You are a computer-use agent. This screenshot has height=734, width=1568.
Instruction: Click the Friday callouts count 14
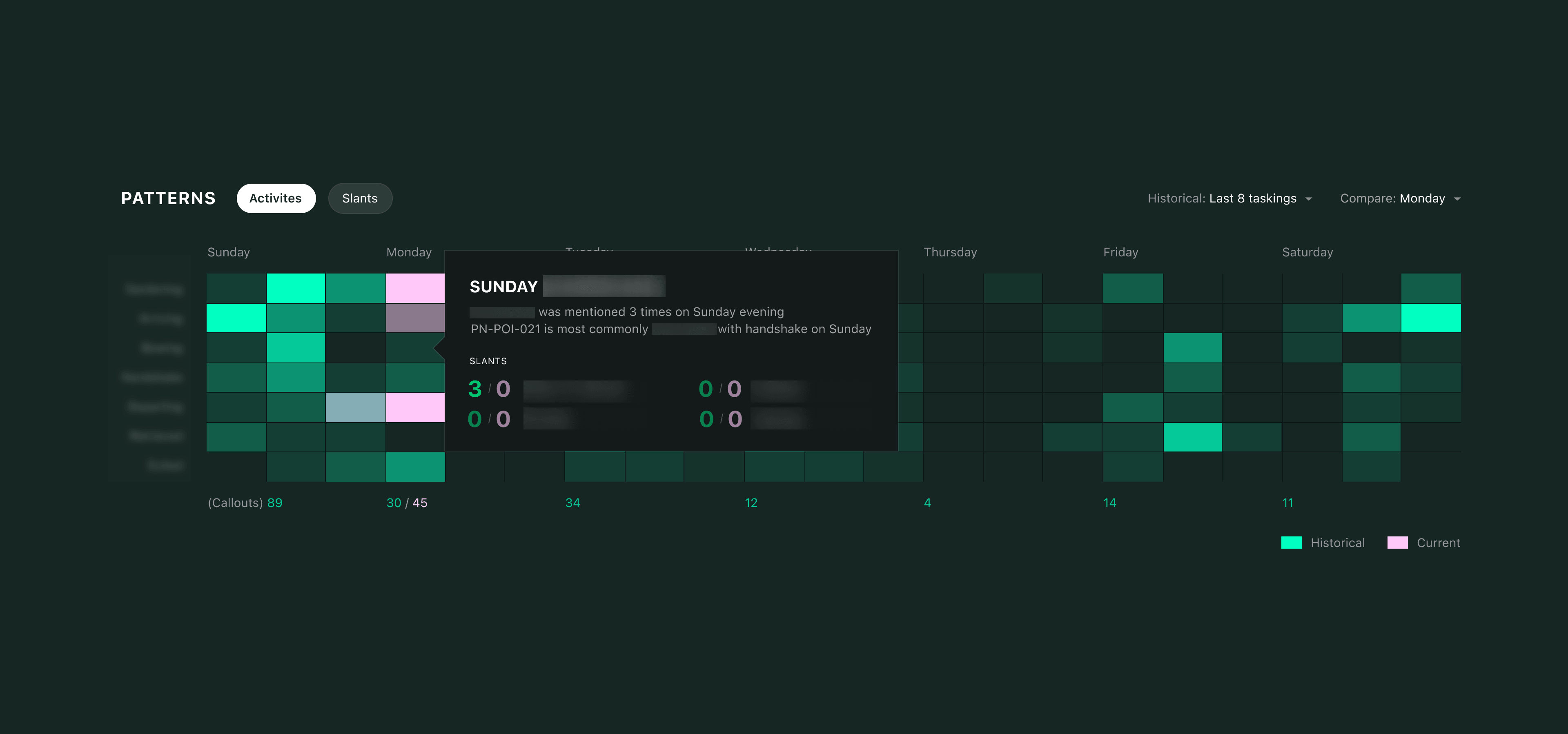1110,503
